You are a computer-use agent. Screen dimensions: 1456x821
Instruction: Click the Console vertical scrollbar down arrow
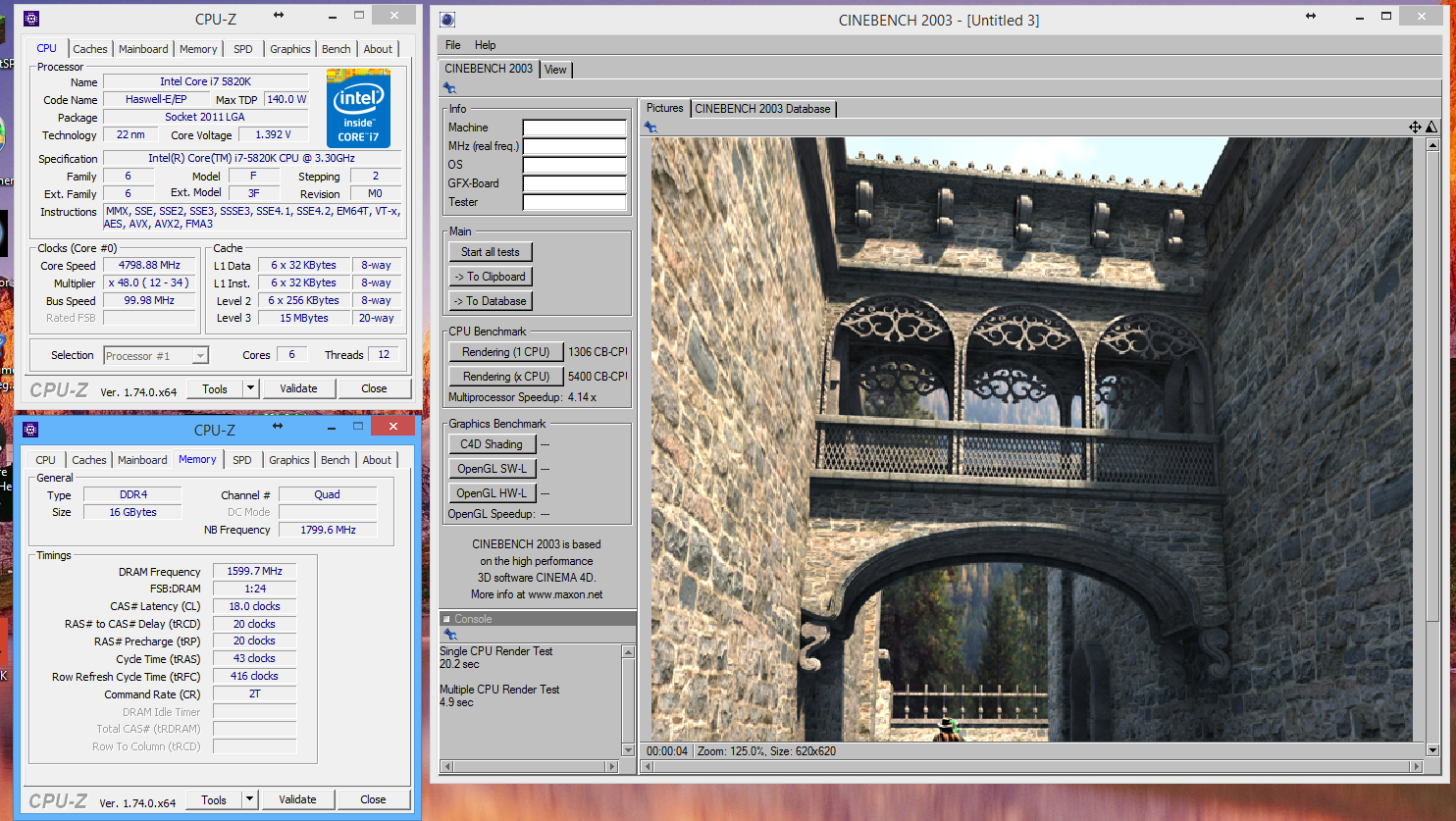[629, 750]
